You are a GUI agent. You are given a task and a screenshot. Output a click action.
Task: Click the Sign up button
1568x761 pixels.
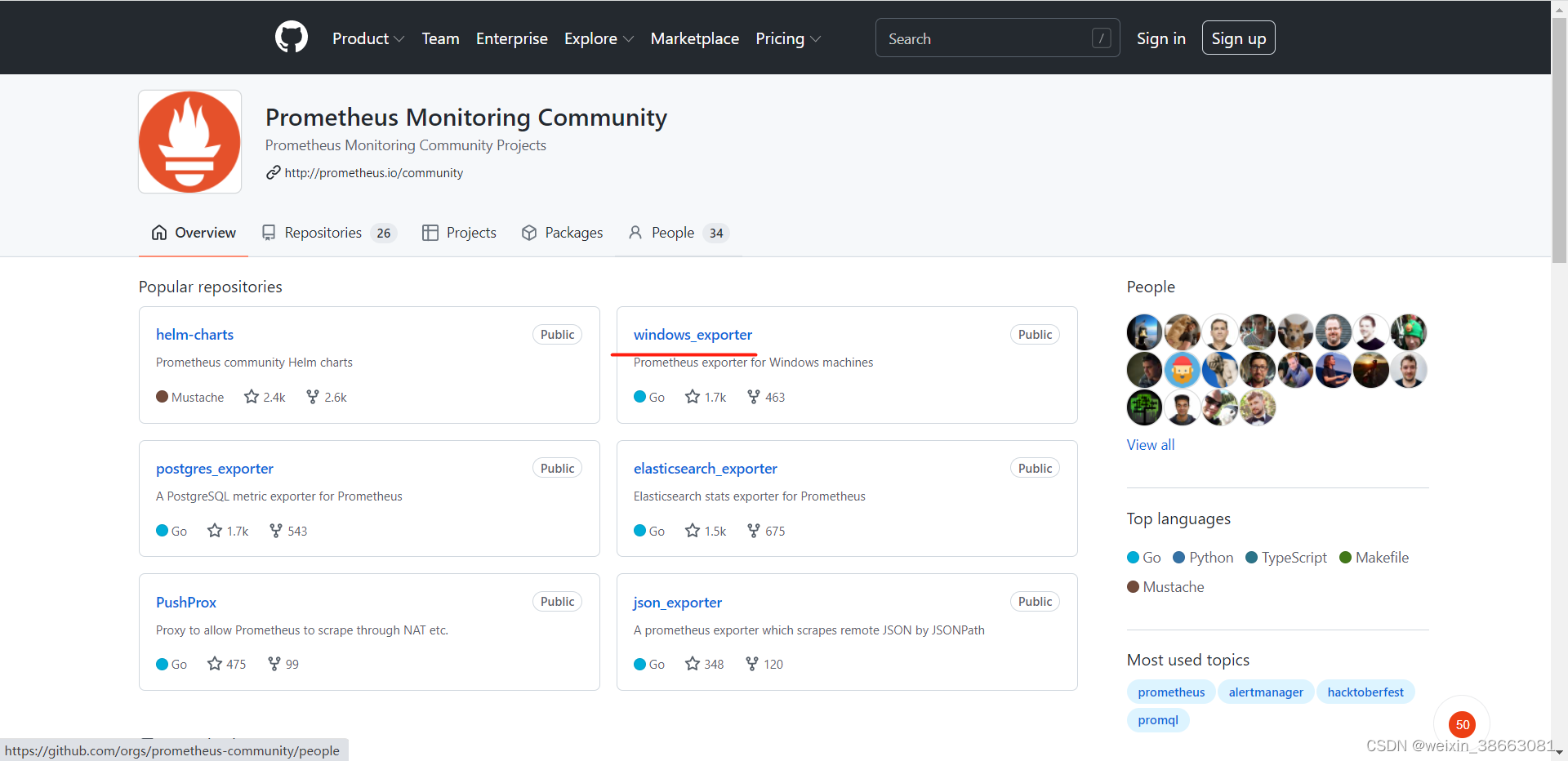click(1239, 38)
